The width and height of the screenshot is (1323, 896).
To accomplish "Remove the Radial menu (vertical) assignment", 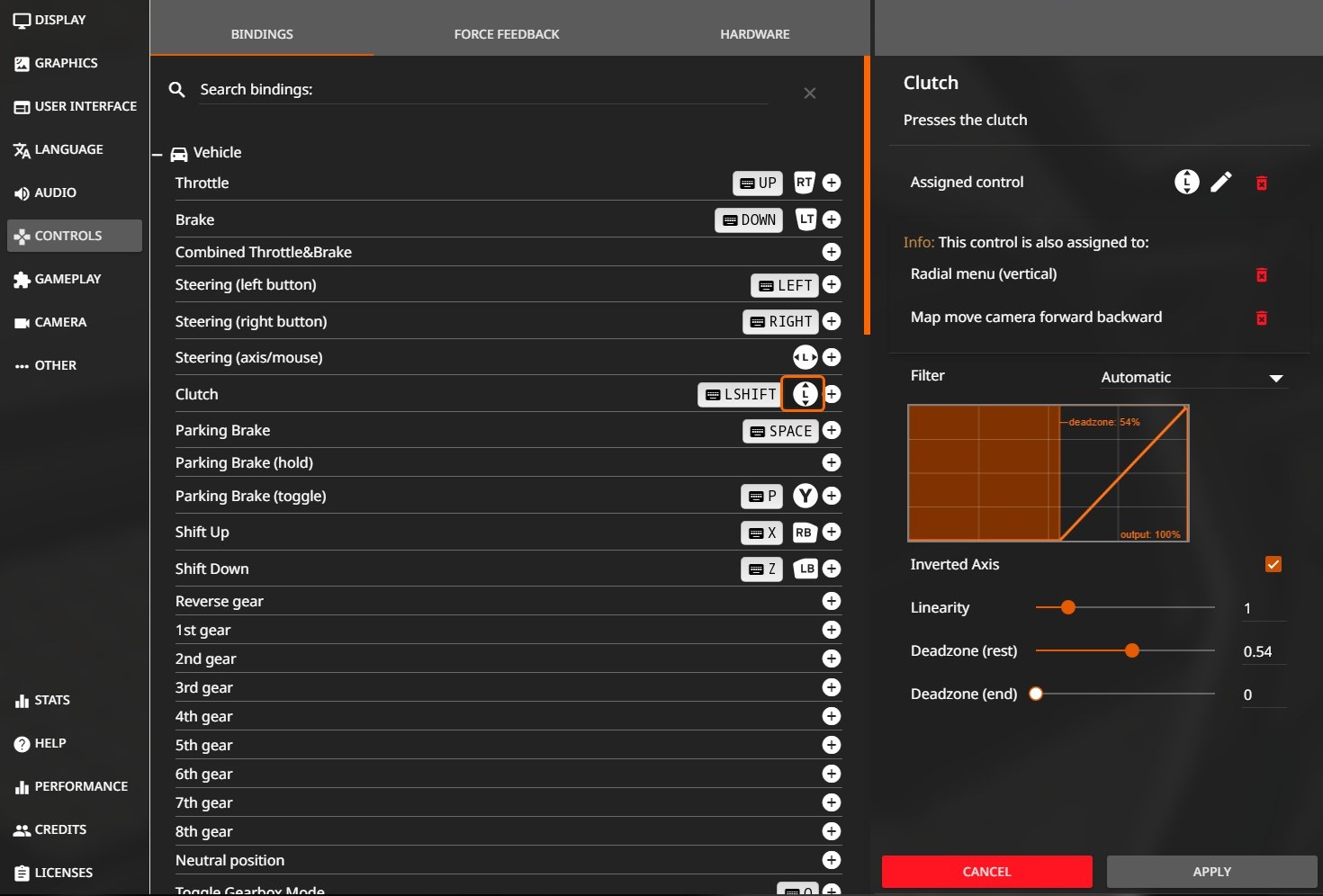I will coord(1262,275).
